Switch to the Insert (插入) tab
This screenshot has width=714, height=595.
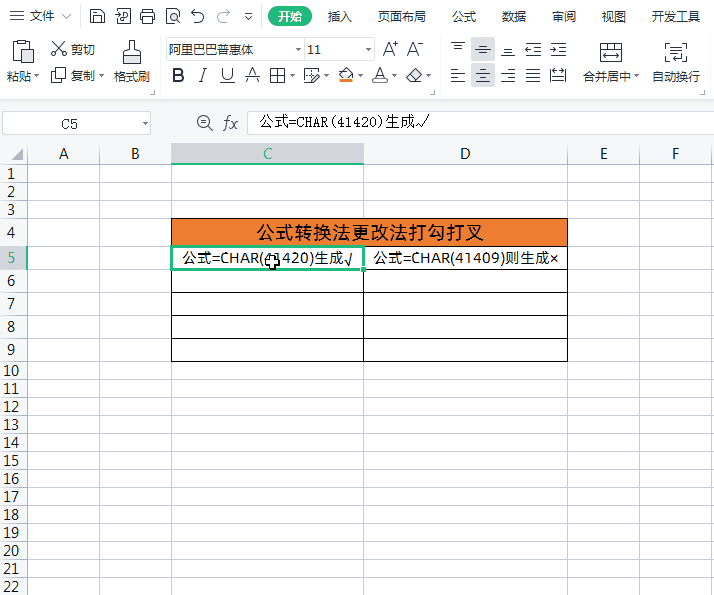340,16
